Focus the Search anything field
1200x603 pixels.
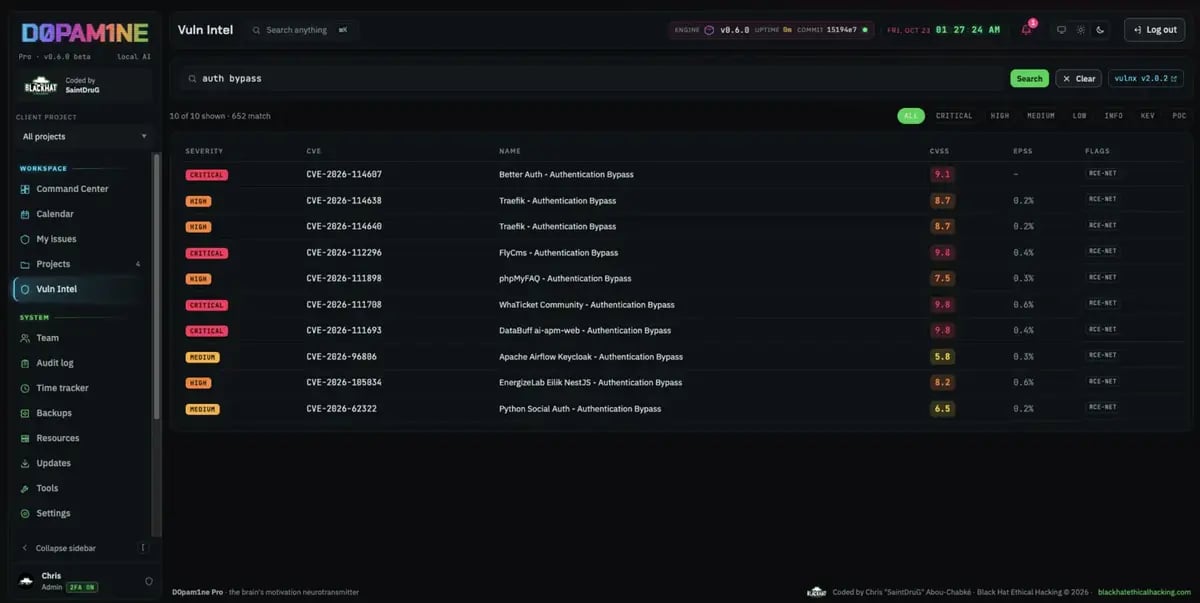(x=302, y=30)
